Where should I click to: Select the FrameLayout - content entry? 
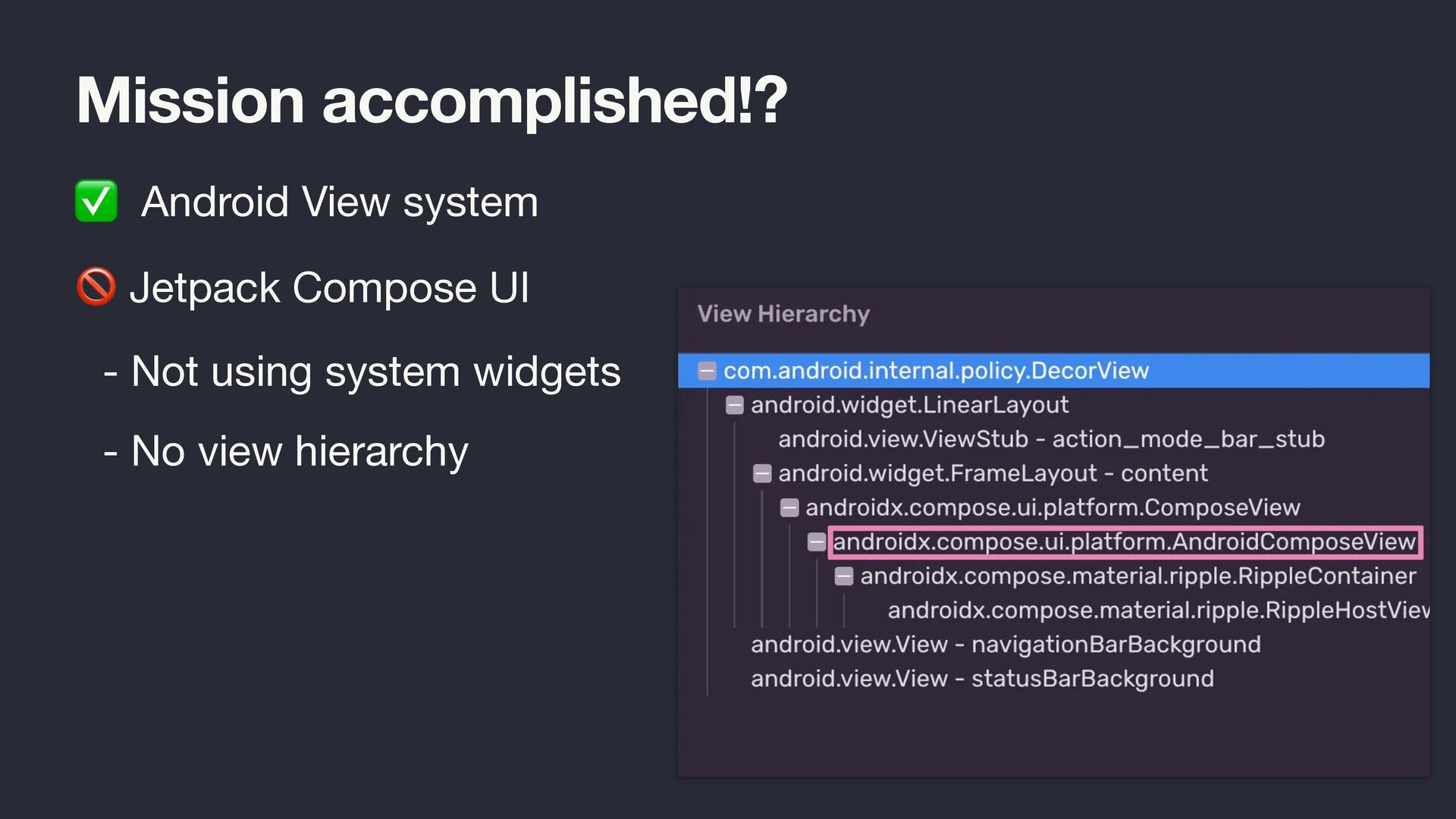[x=993, y=474]
